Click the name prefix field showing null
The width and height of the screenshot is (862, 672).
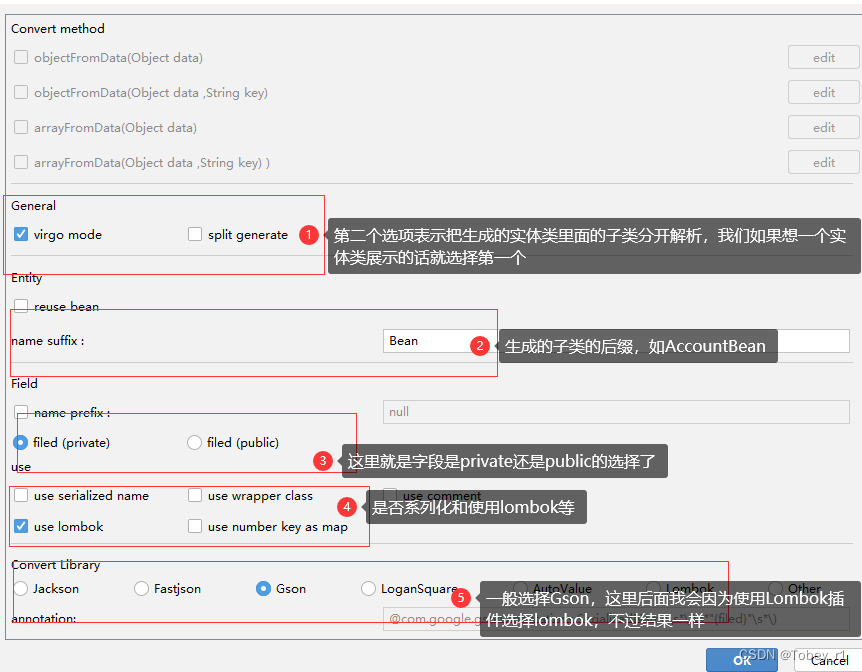pos(616,412)
